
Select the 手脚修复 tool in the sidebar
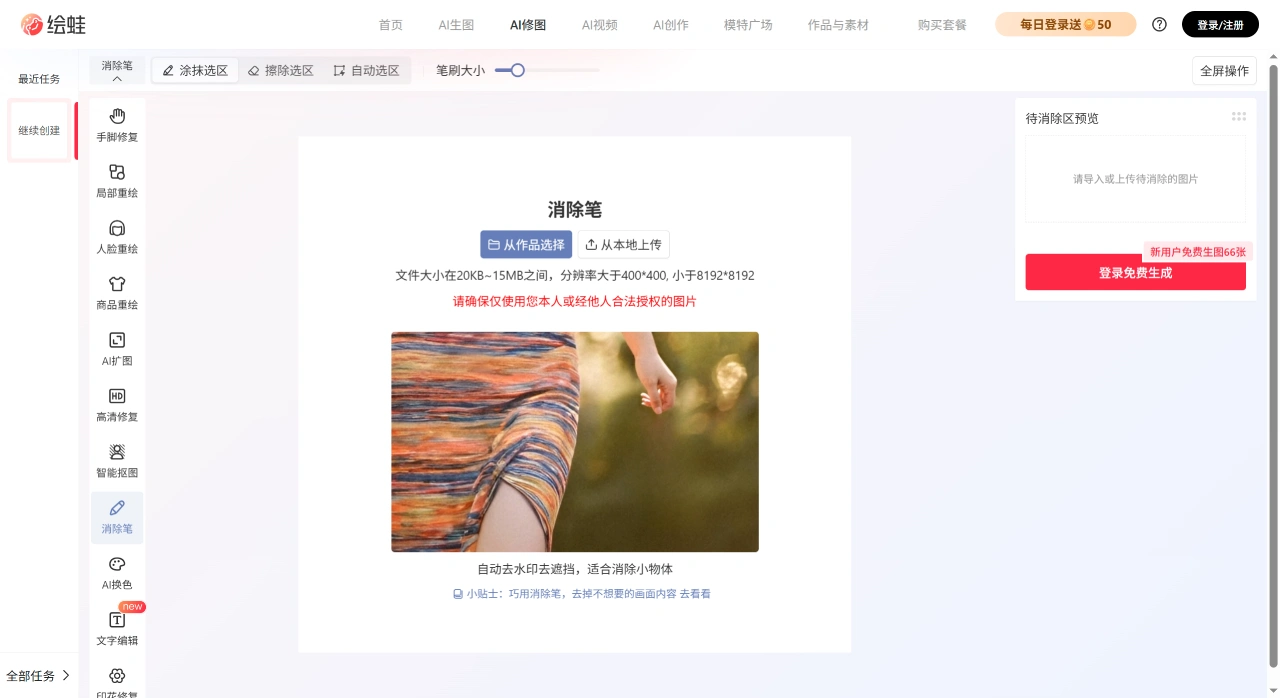(116, 124)
